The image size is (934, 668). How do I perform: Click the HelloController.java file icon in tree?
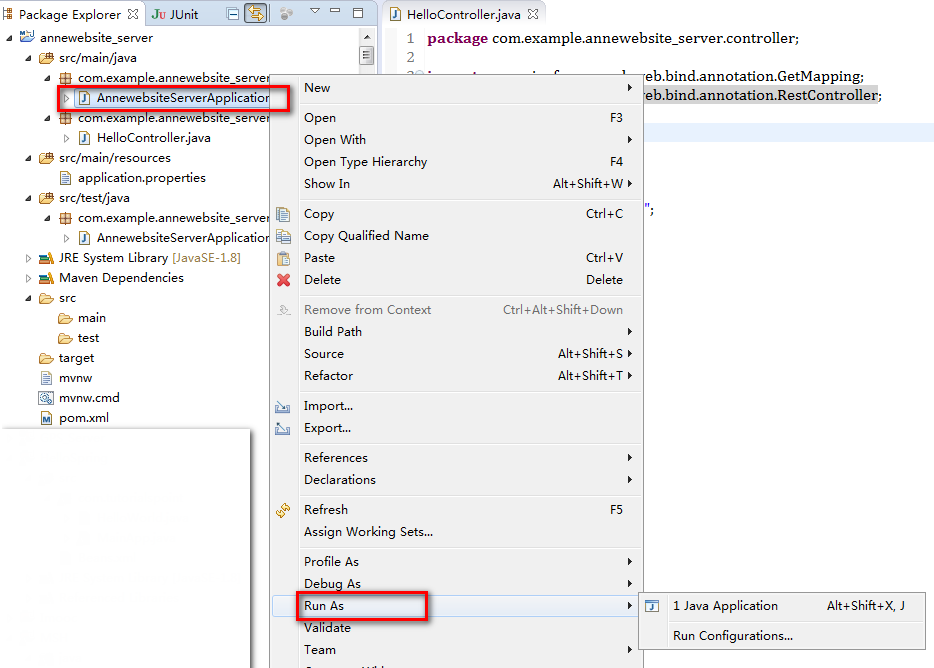coord(85,138)
